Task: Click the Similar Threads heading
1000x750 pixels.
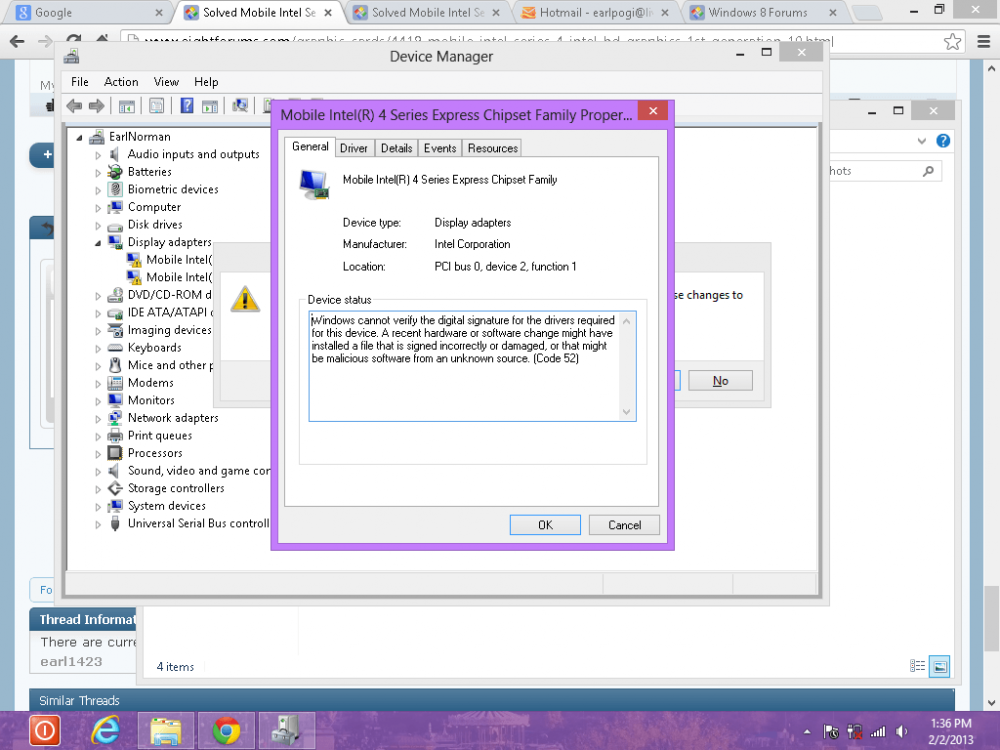Action: tap(79, 700)
